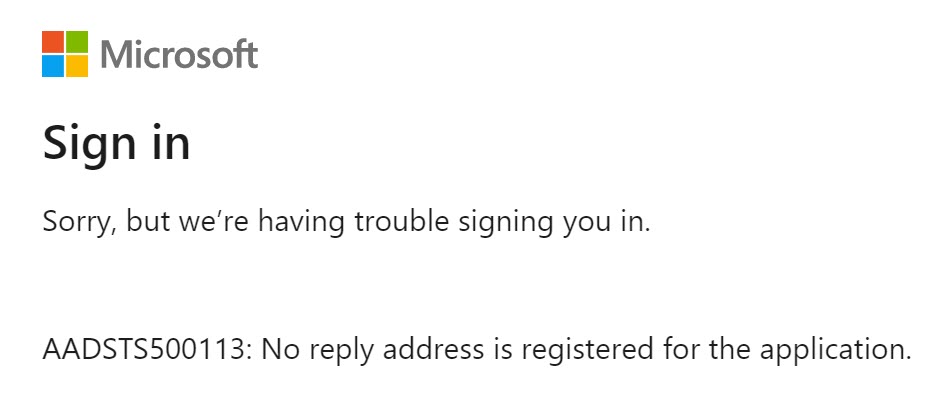The width and height of the screenshot is (949, 410).
Task: Click the word "trouble" in the message
Action: 402,222
